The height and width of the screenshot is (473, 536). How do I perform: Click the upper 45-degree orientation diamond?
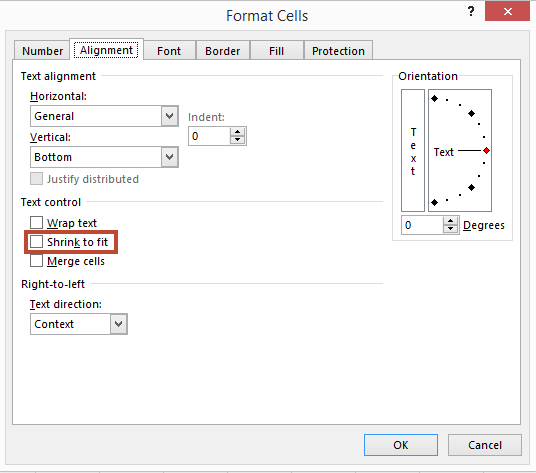point(471,113)
